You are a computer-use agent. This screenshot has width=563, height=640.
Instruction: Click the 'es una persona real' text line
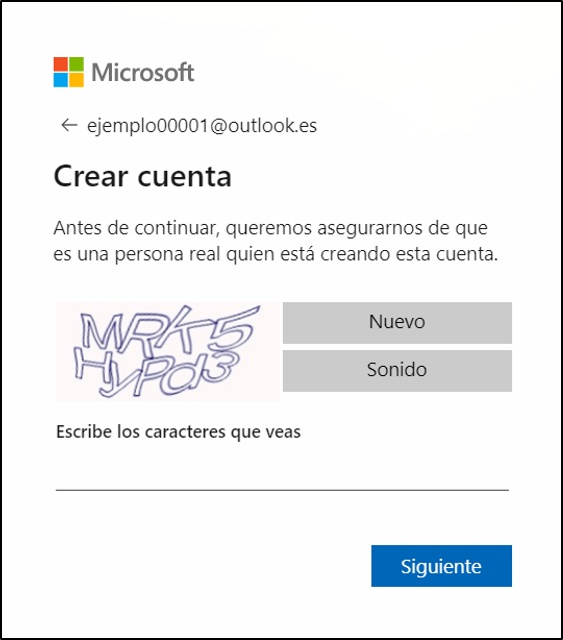[276, 254]
